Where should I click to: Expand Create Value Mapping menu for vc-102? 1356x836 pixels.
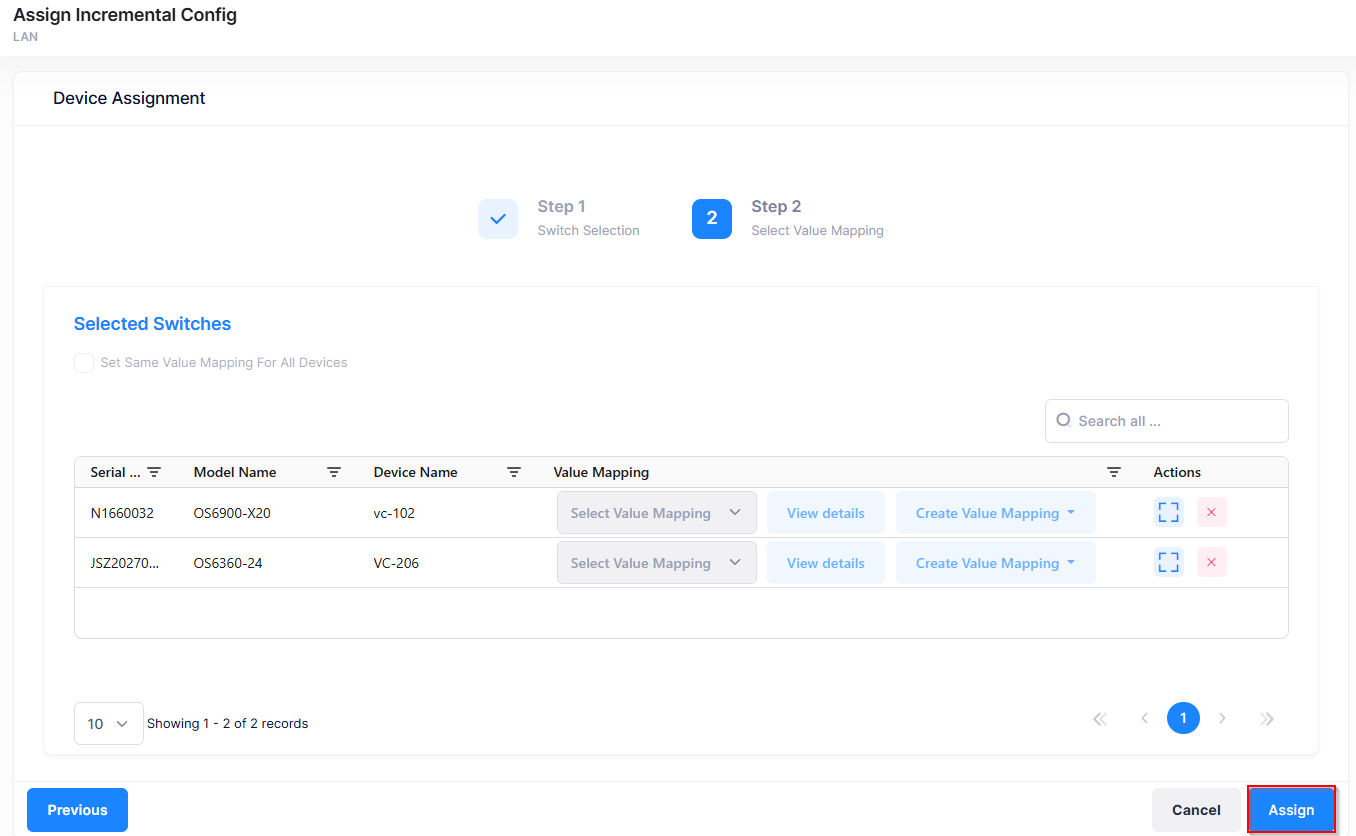pyautogui.click(x=995, y=513)
